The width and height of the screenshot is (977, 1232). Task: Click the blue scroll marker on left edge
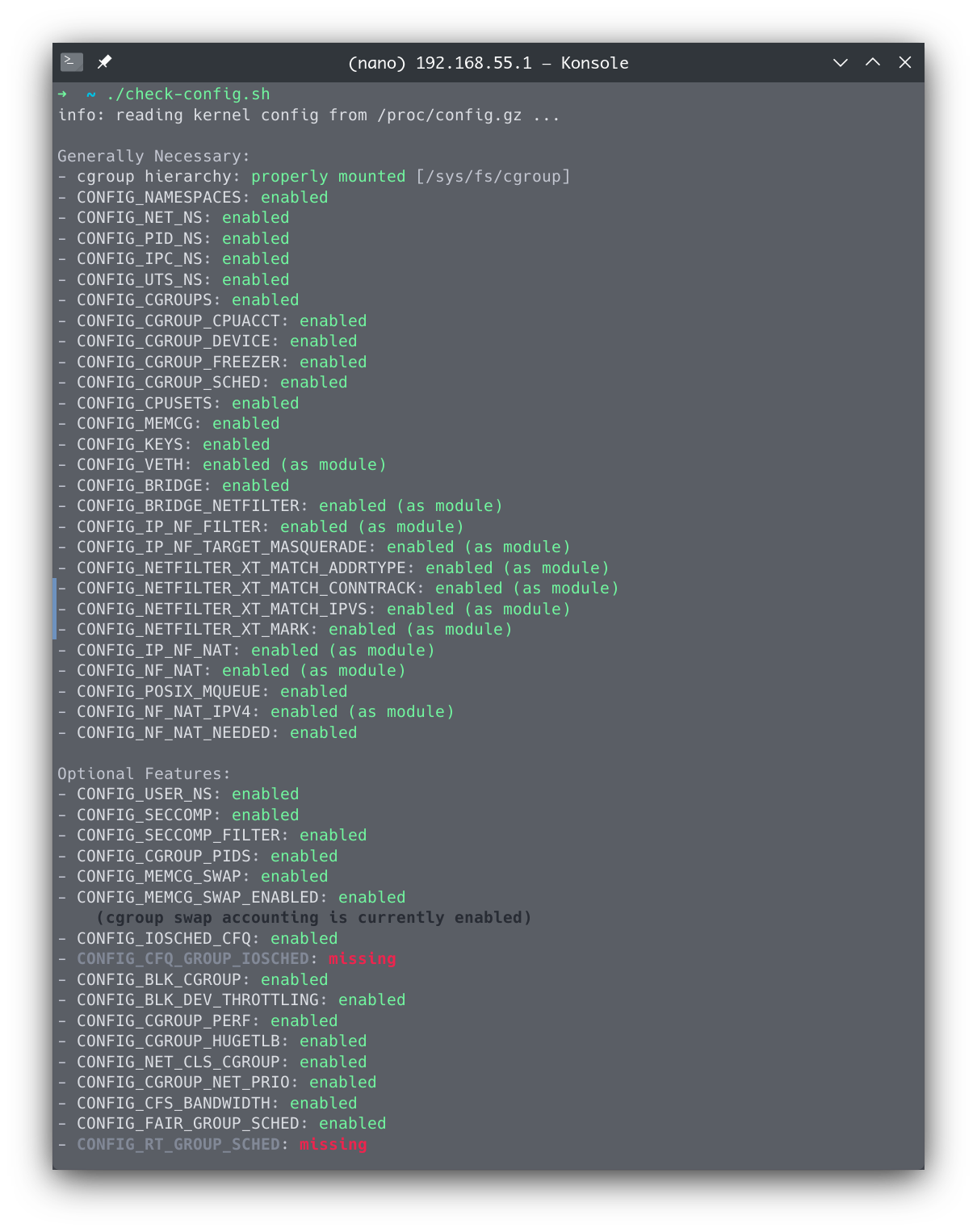(x=55, y=609)
